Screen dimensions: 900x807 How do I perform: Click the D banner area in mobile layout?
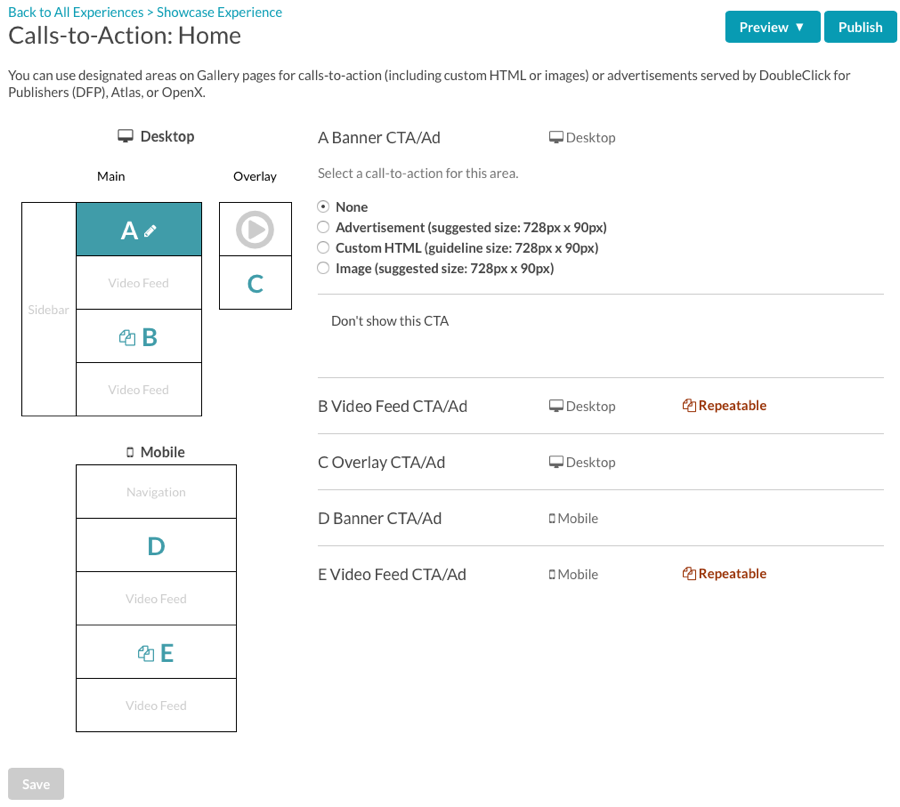click(x=156, y=545)
